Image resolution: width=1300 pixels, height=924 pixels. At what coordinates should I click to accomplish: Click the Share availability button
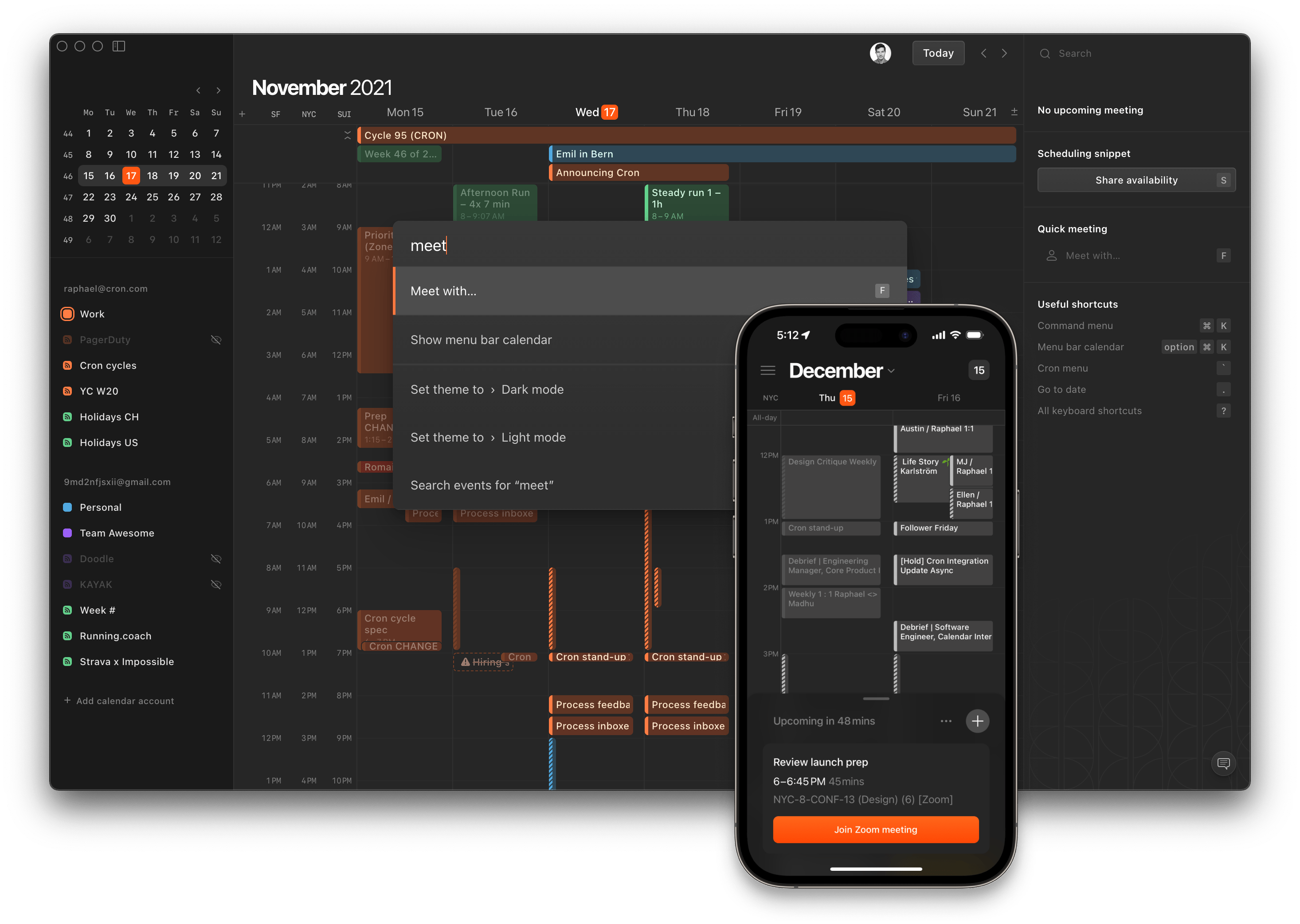[1136, 180]
